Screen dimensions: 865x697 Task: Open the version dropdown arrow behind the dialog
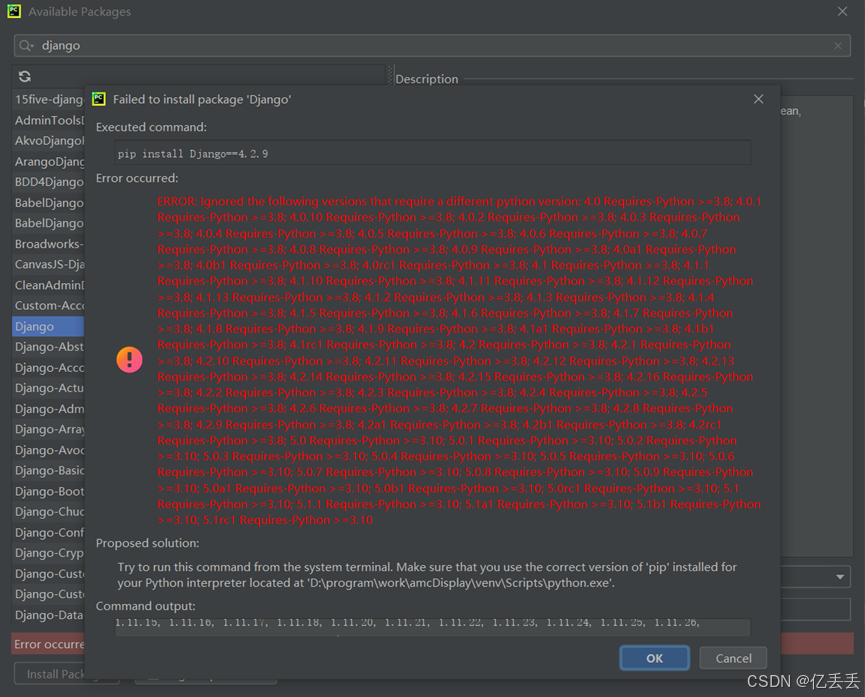click(x=840, y=577)
